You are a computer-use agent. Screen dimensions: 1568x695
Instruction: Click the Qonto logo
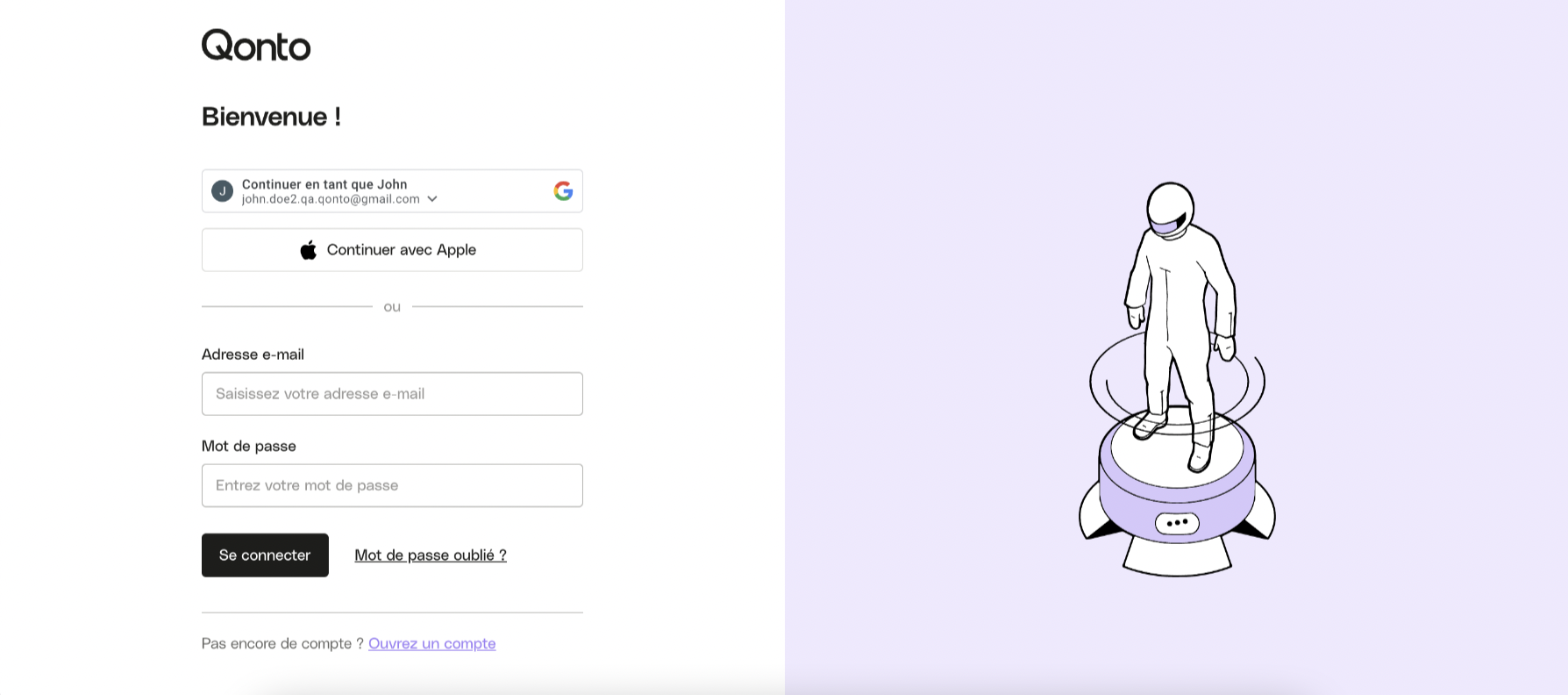tap(256, 46)
